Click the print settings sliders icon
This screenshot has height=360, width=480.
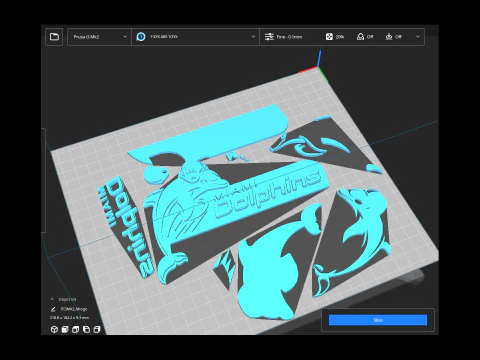269,37
